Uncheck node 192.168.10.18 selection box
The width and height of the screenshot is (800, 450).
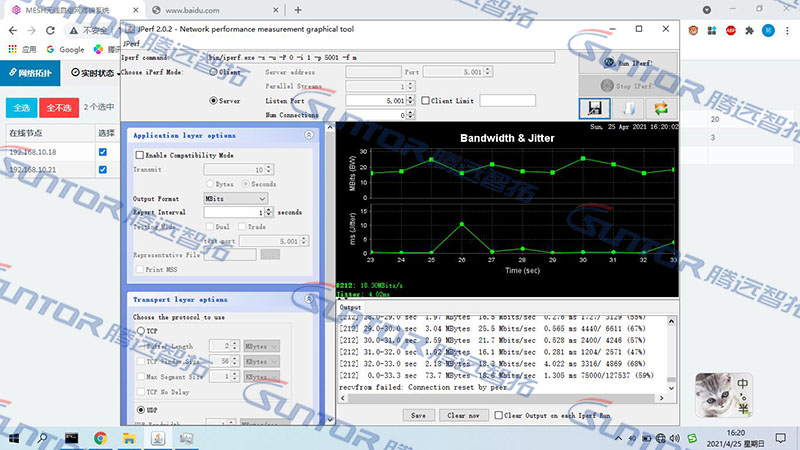pos(103,152)
